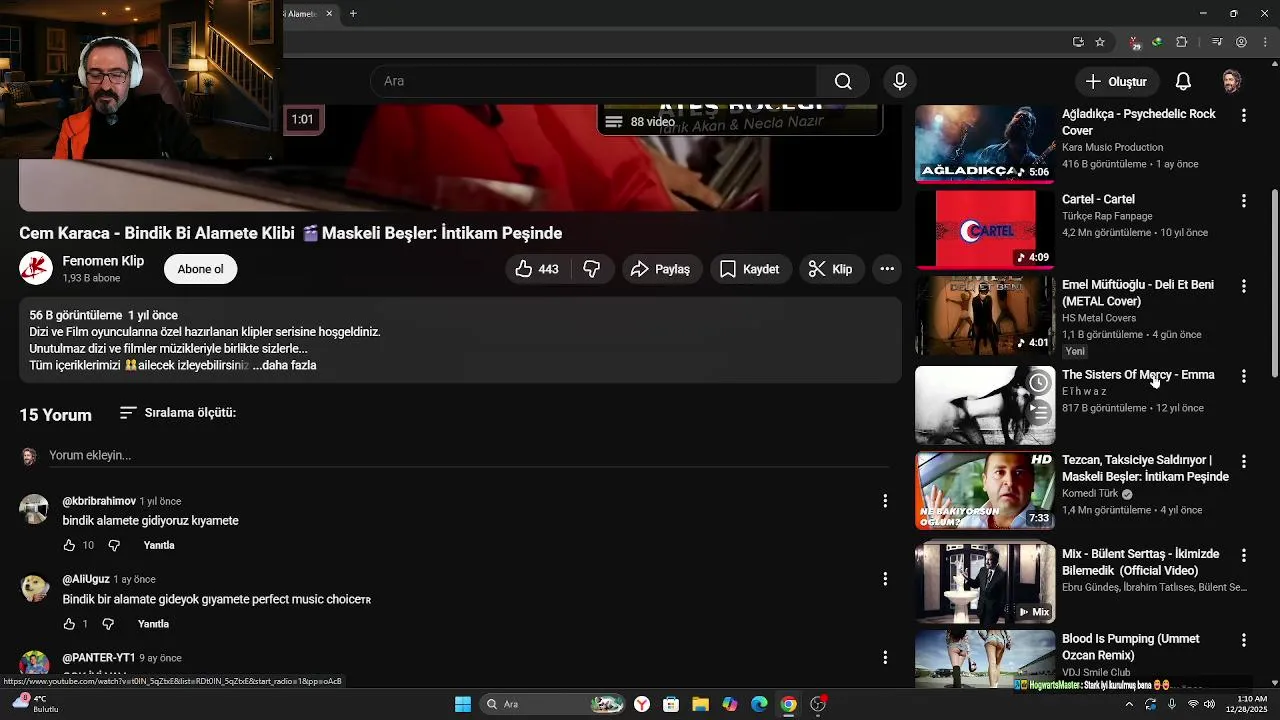
Task: Open File Explorer from the taskbar
Action: [700, 704]
